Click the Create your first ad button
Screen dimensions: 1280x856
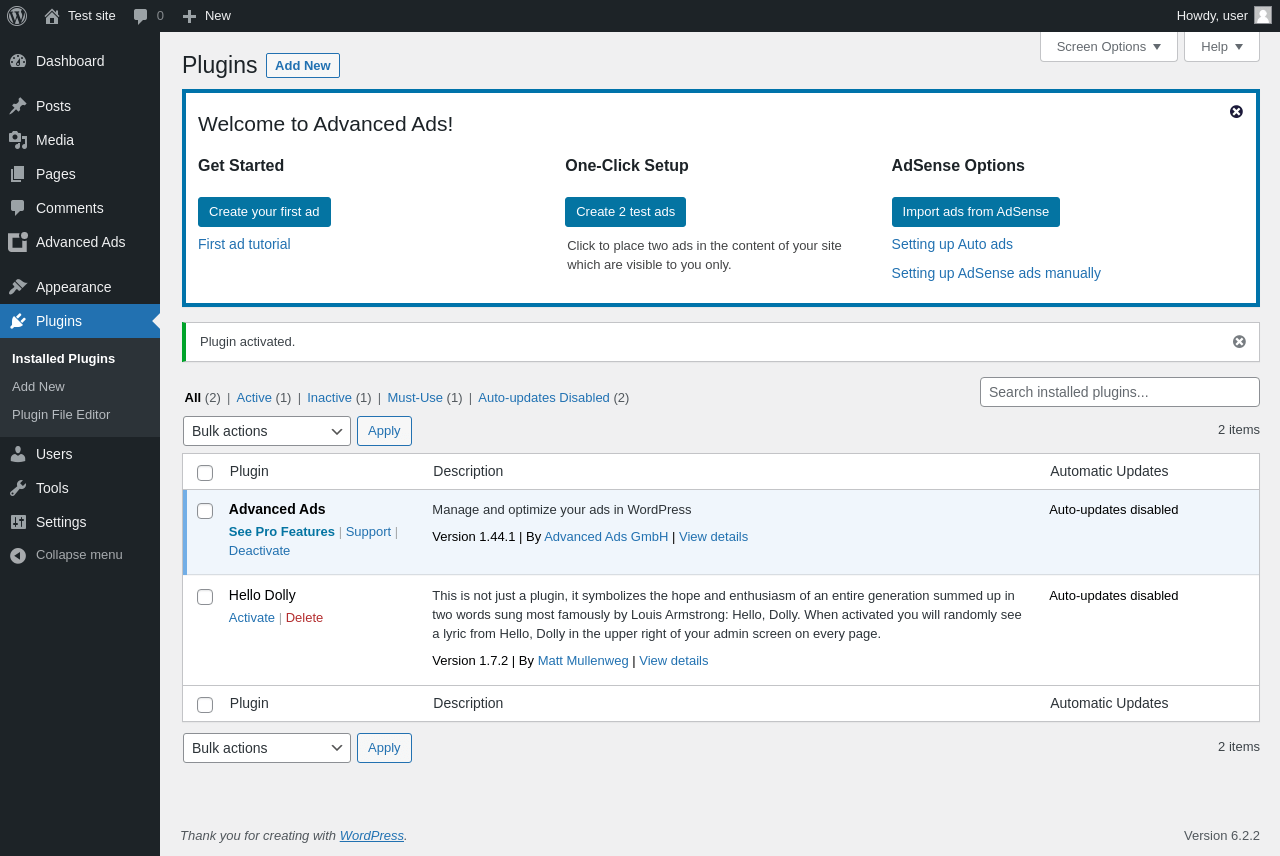tap(264, 212)
